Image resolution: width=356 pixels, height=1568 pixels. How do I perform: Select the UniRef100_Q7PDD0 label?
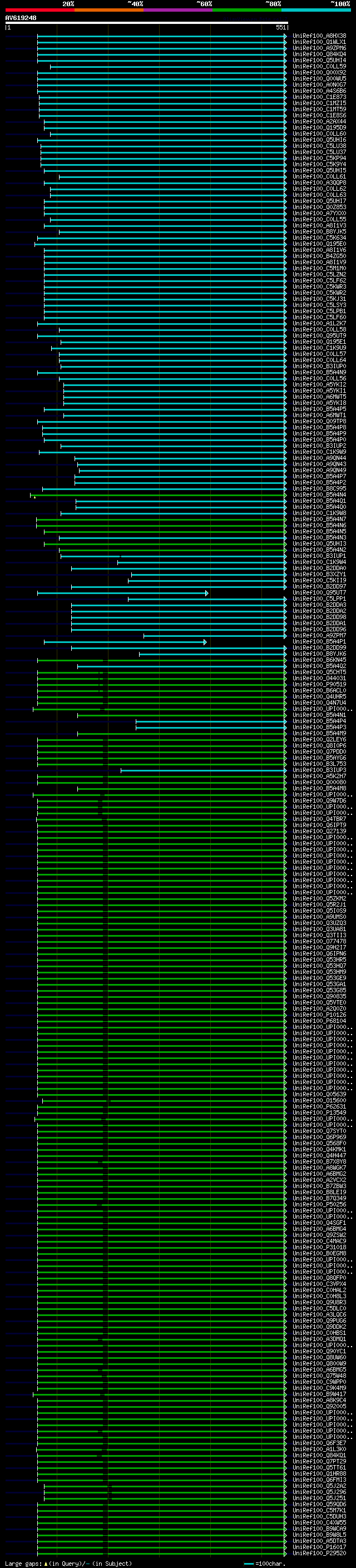319,752
